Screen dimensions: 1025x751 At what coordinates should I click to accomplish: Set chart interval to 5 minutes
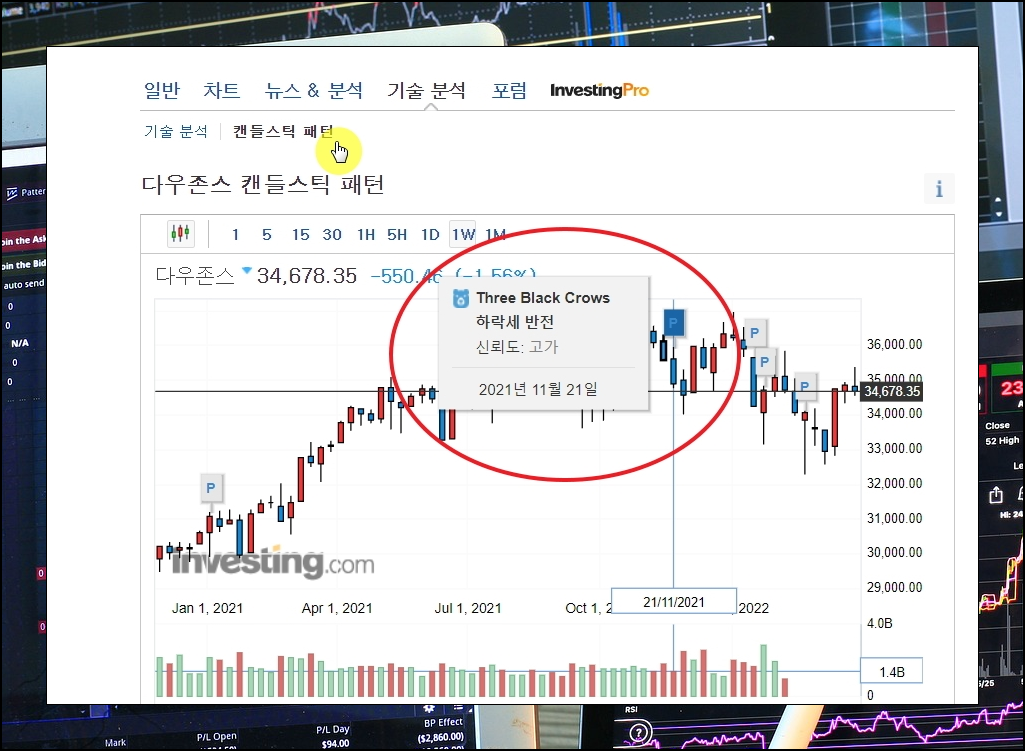(x=267, y=235)
